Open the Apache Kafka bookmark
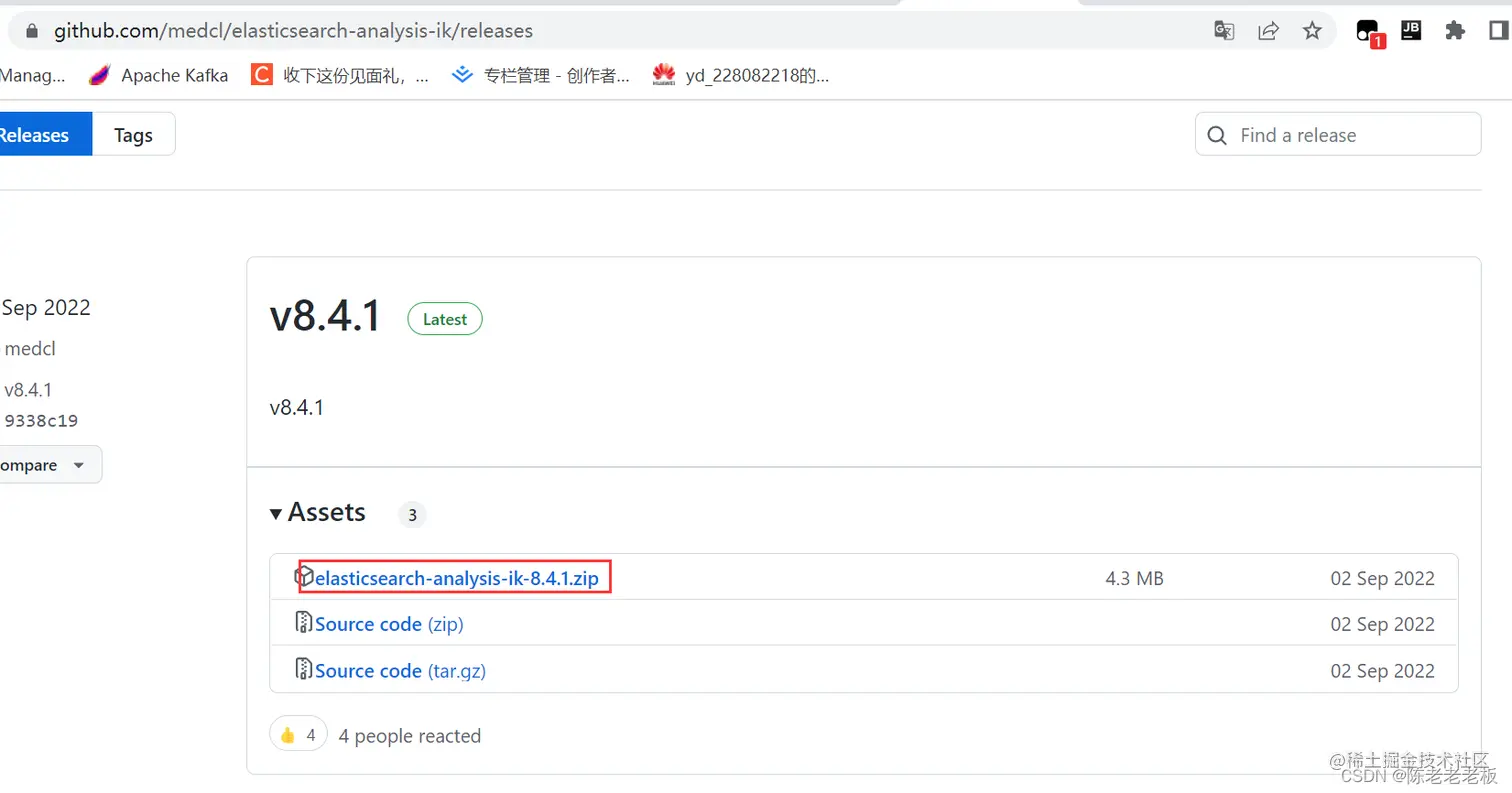The width and height of the screenshot is (1512, 793). (158, 75)
